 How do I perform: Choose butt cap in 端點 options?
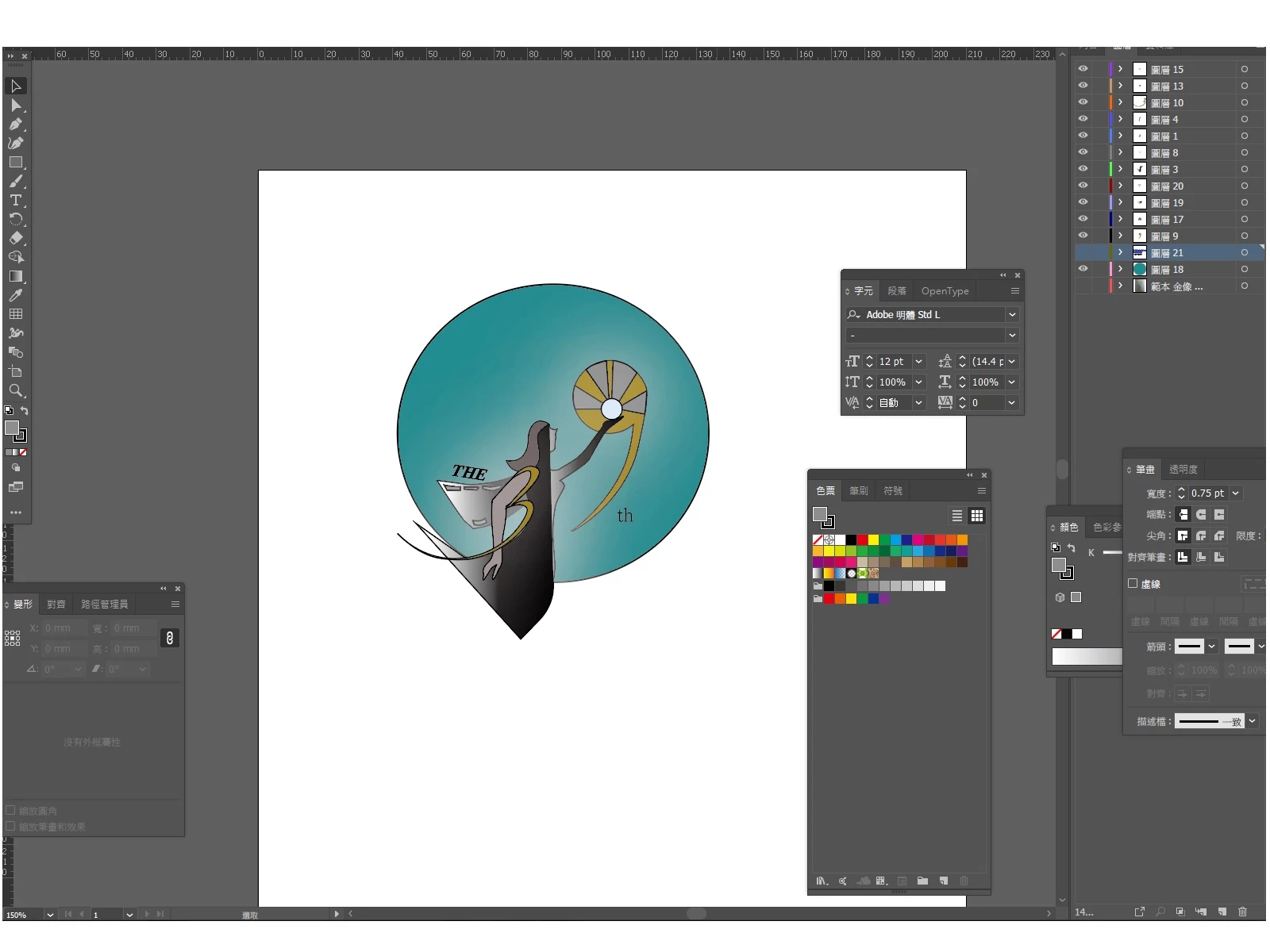[1183, 514]
